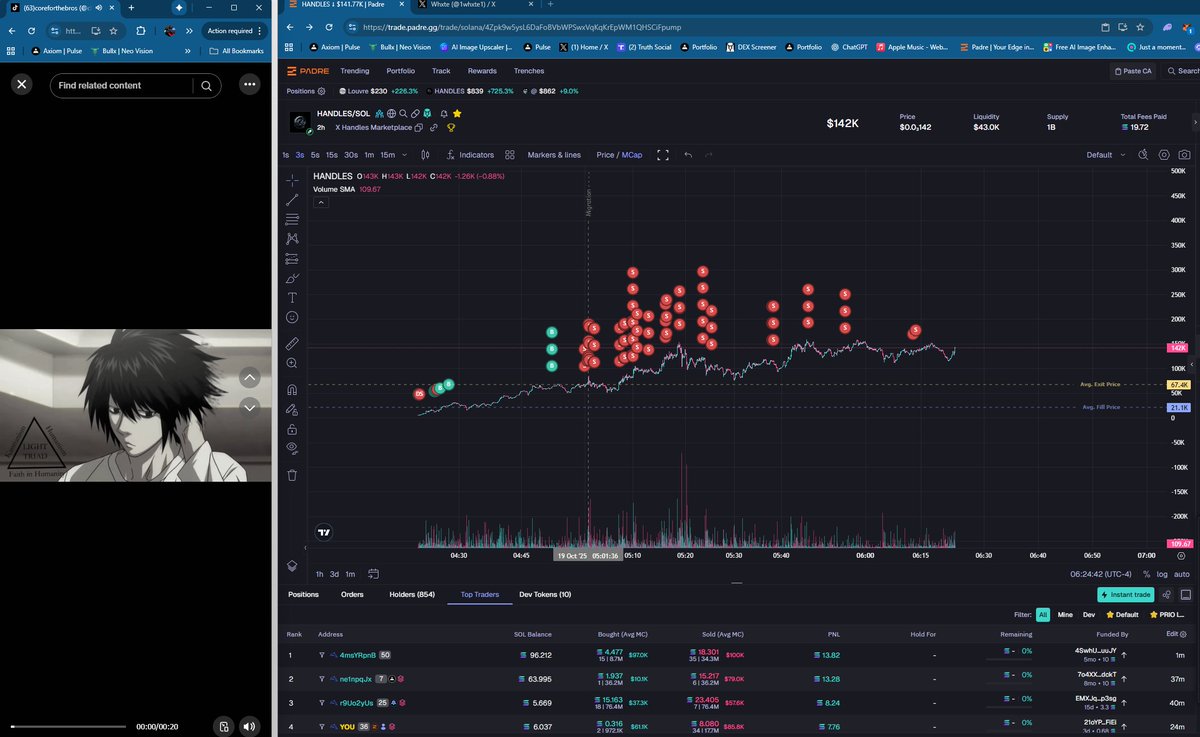Click the HANDLES alert bell icon
The height and width of the screenshot is (737, 1200).
(443, 114)
